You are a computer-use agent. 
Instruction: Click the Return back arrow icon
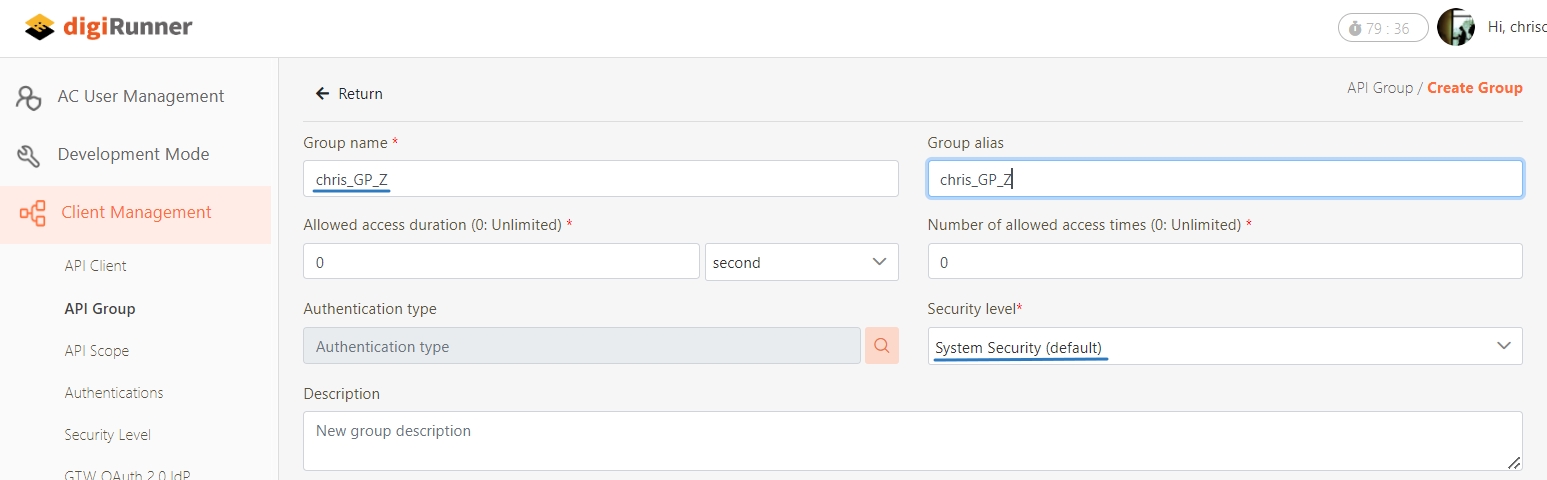[322, 94]
